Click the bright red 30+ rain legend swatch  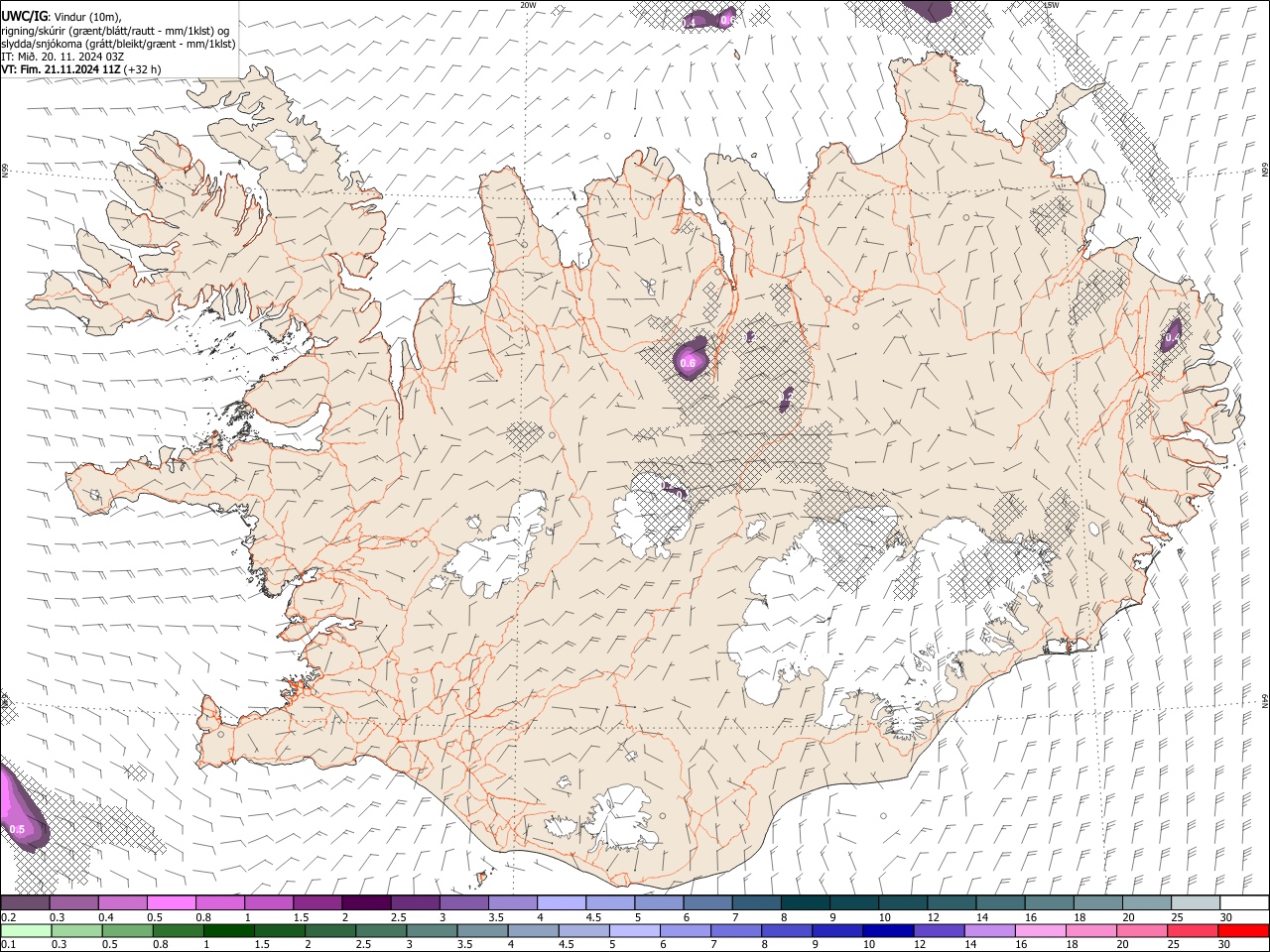(1242, 931)
